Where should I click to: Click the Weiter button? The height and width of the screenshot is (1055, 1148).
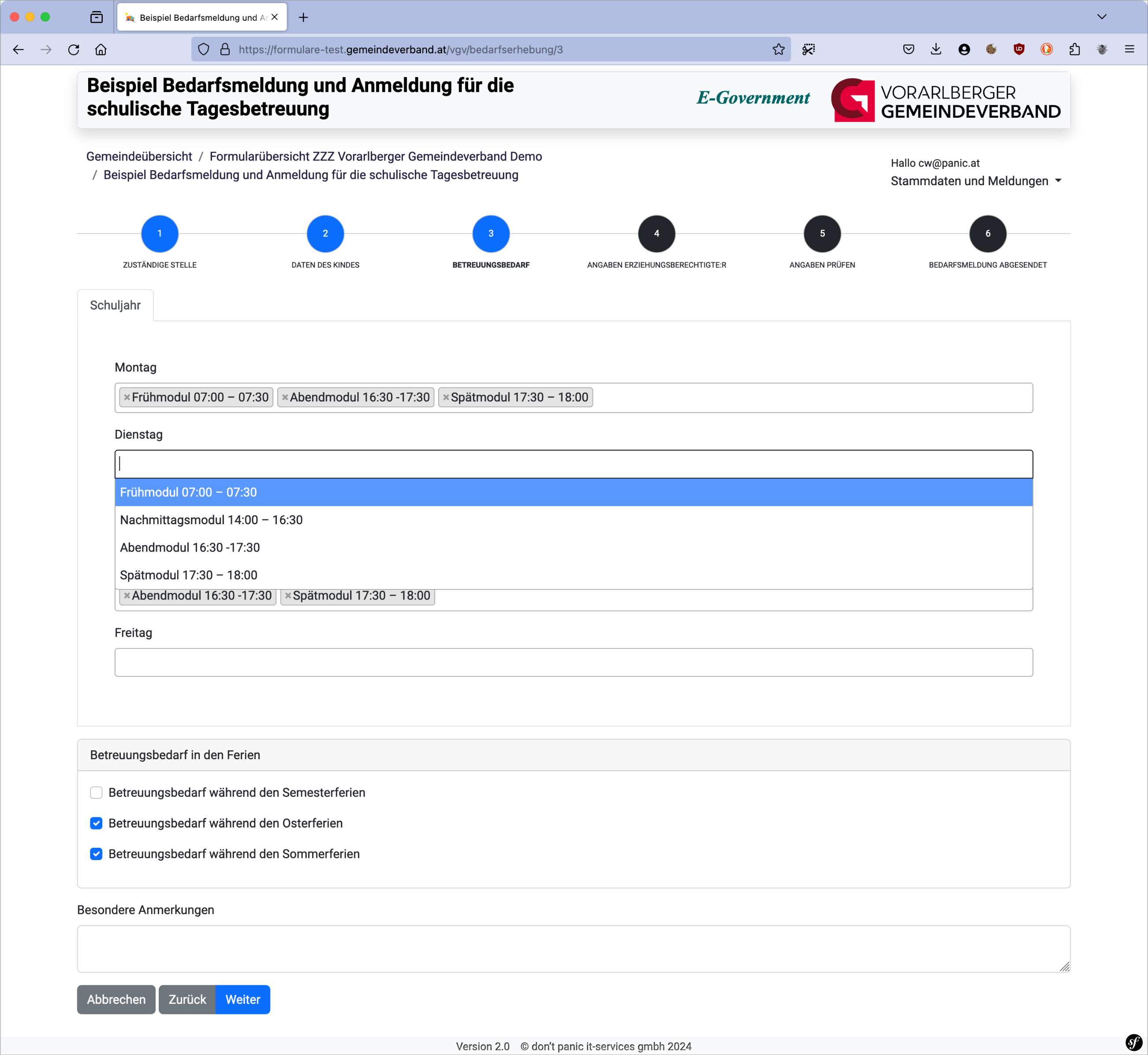pos(242,1000)
